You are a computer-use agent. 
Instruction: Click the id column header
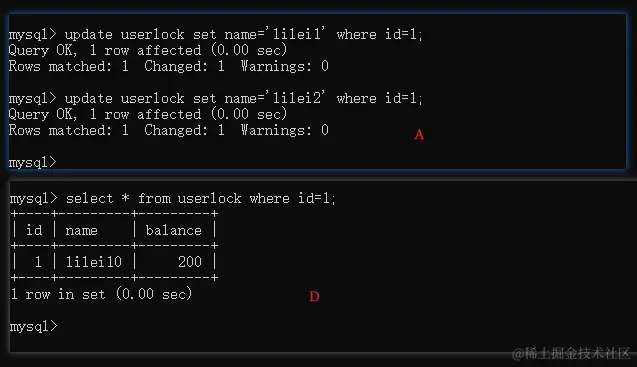coord(34,230)
